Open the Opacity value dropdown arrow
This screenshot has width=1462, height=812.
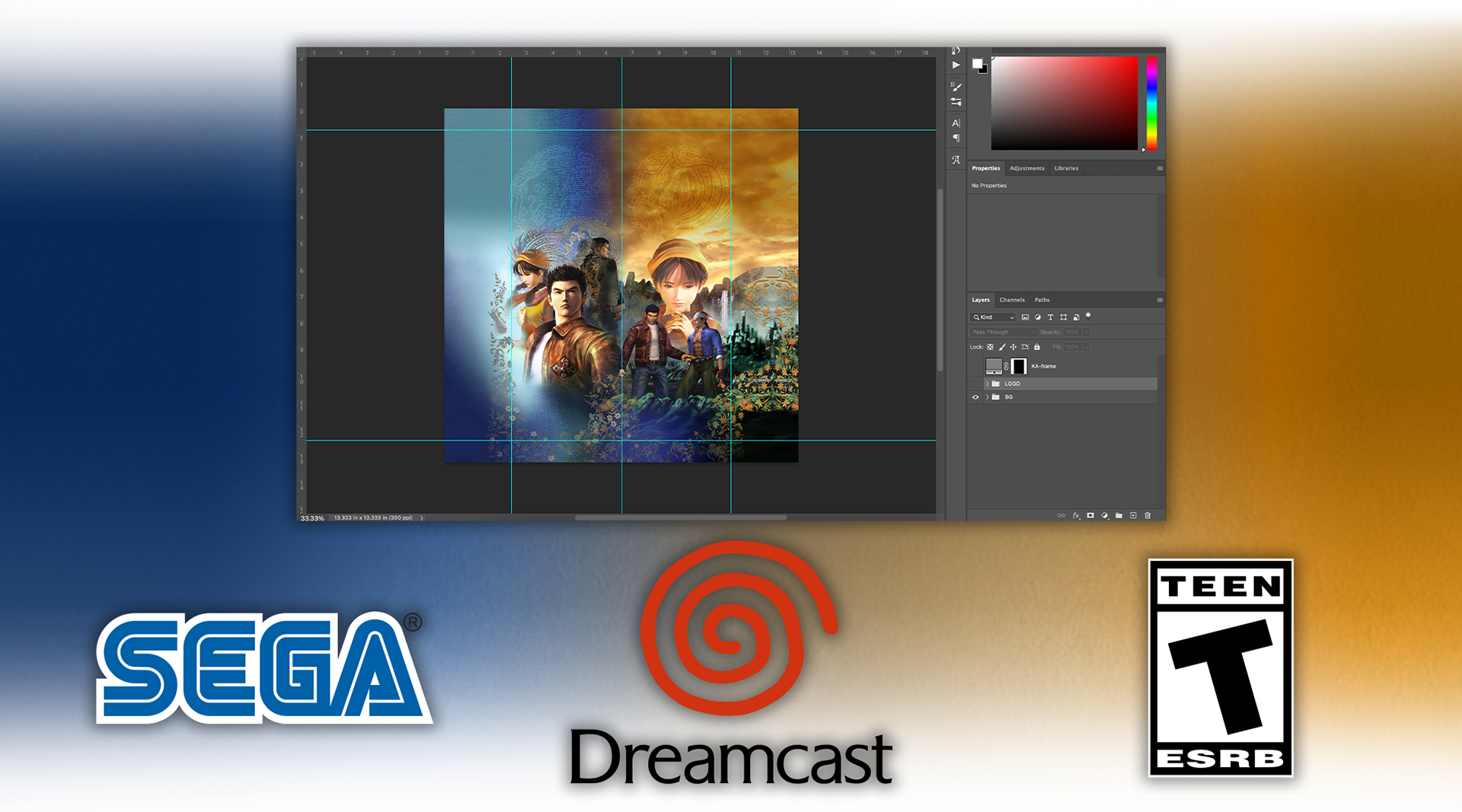pyautogui.click(x=1087, y=332)
